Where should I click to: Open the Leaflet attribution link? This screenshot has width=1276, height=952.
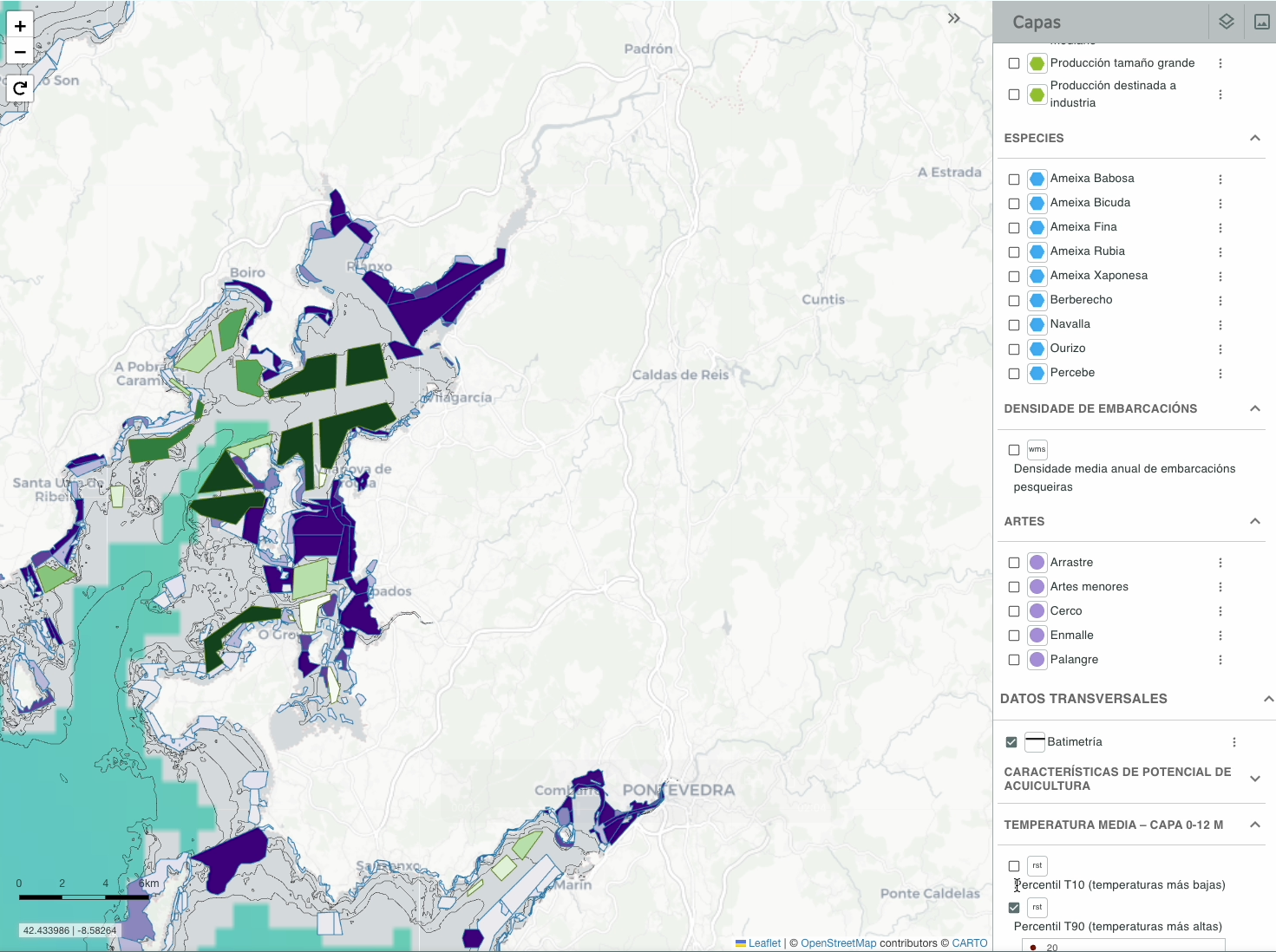[764, 943]
